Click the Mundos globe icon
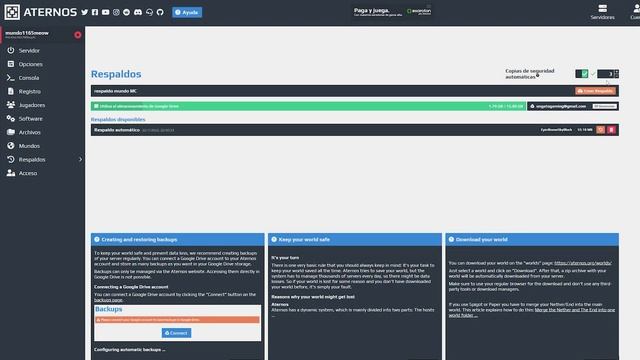Screen dimensions: 640x360 (11, 146)
